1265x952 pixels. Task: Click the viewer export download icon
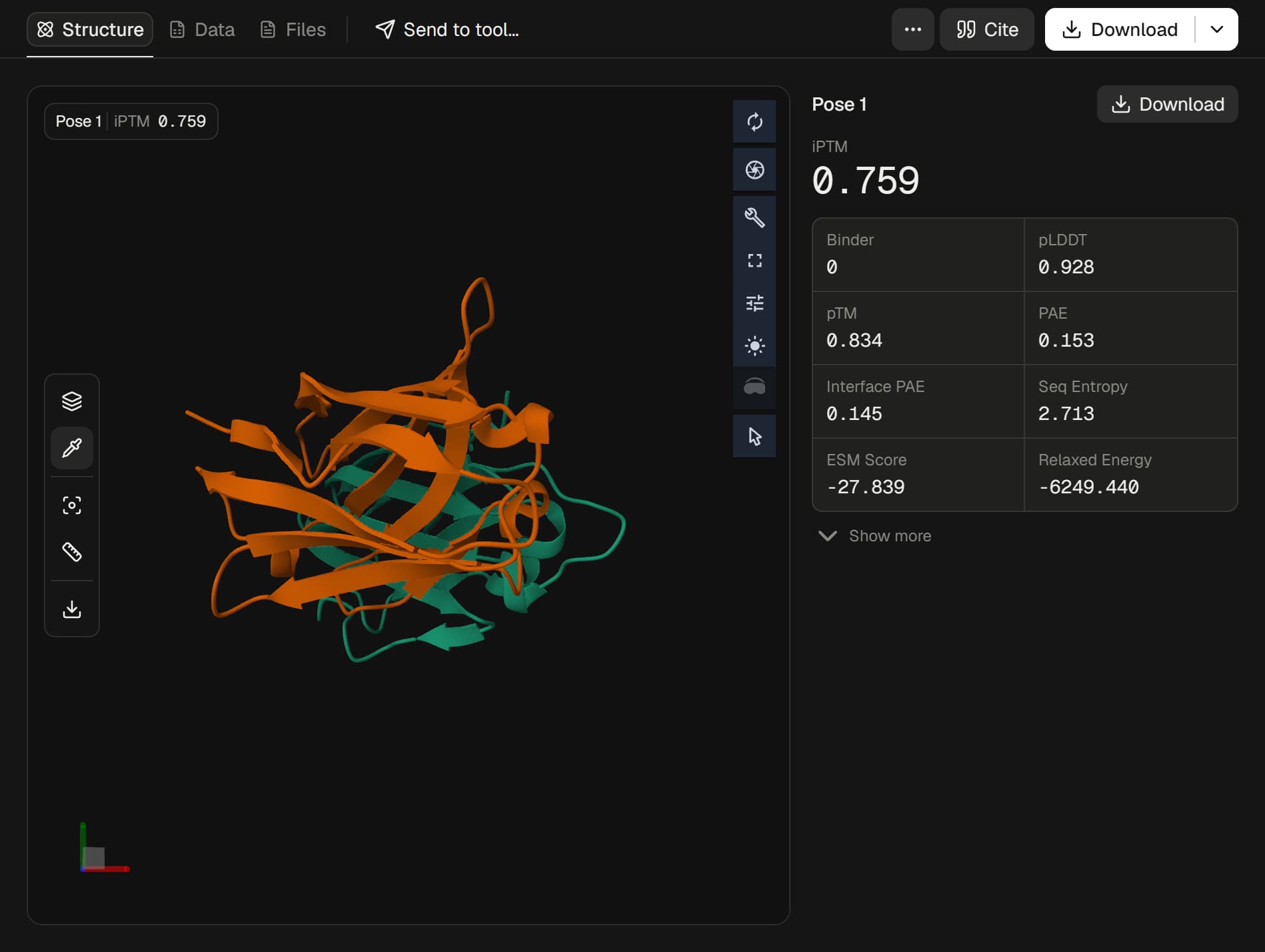[x=72, y=609]
